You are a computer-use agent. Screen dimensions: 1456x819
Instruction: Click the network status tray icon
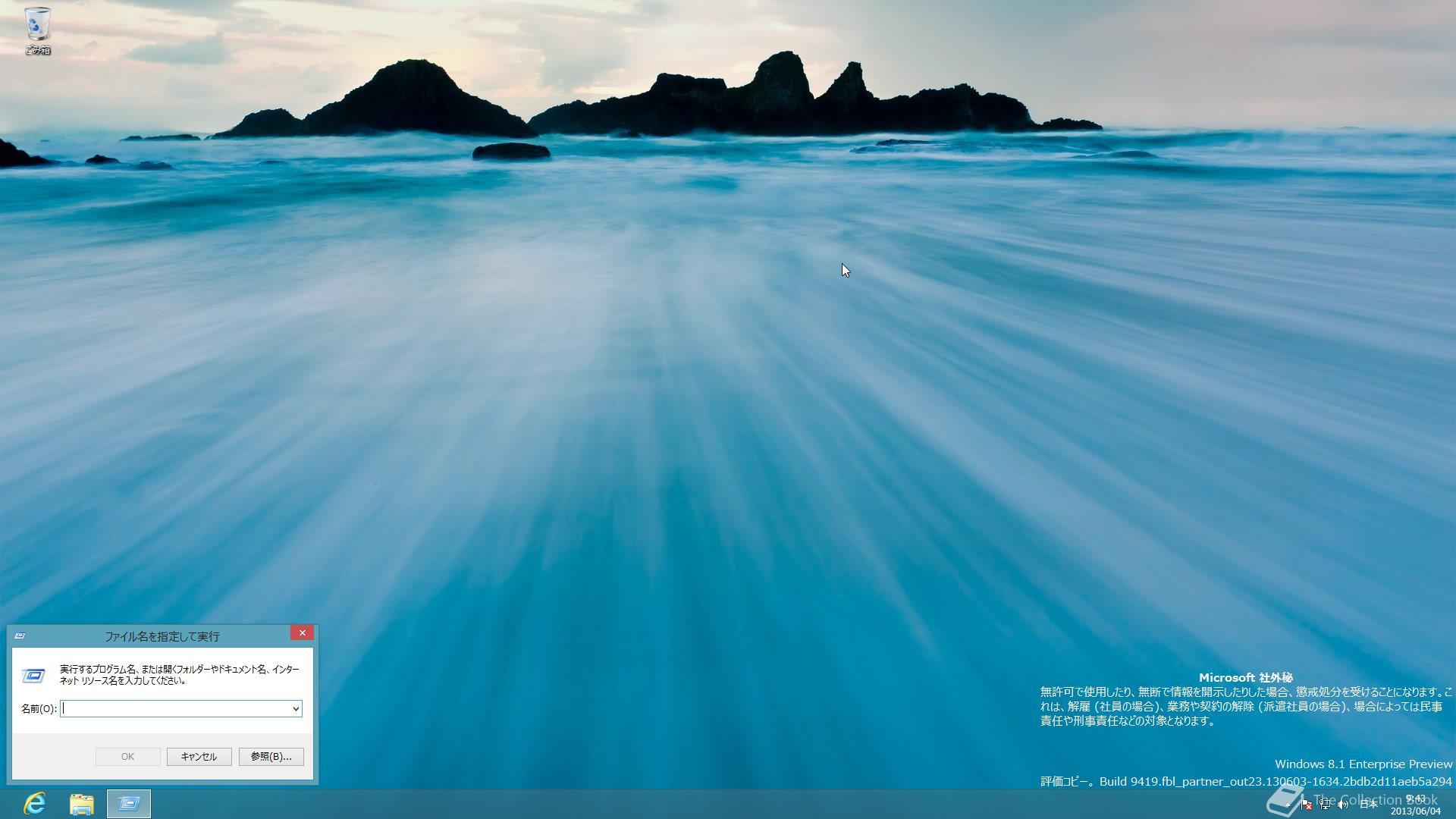click(1324, 805)
